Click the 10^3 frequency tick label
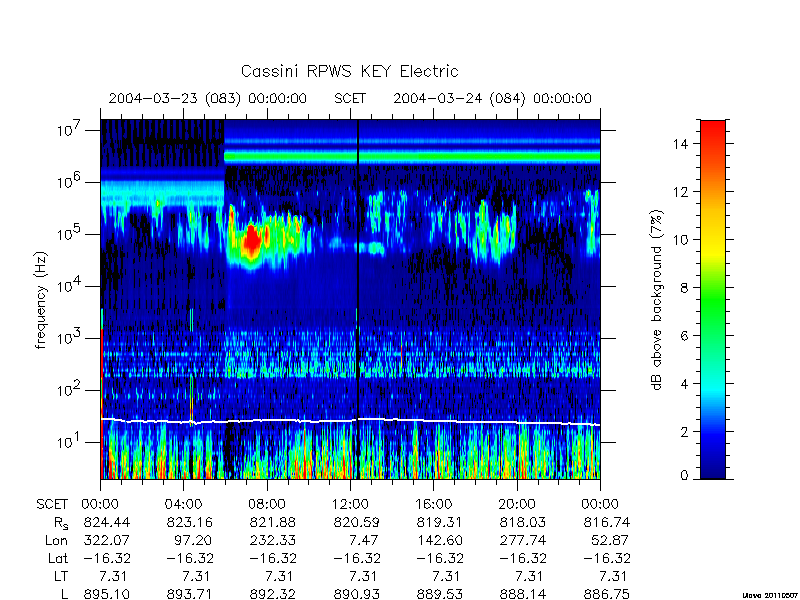This screenshot has height=600, width=800. point(70,338)
